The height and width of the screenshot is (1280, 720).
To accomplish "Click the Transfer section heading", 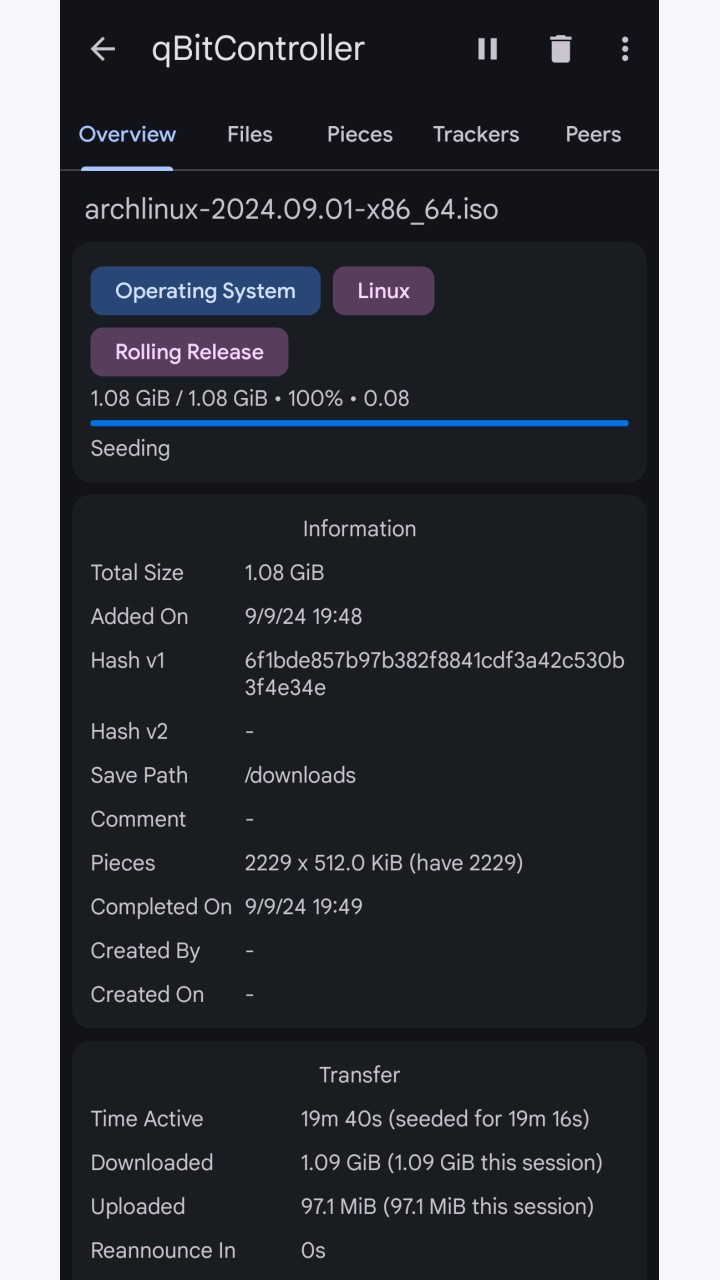I will pyautogui.click(x=359, y=1075).
